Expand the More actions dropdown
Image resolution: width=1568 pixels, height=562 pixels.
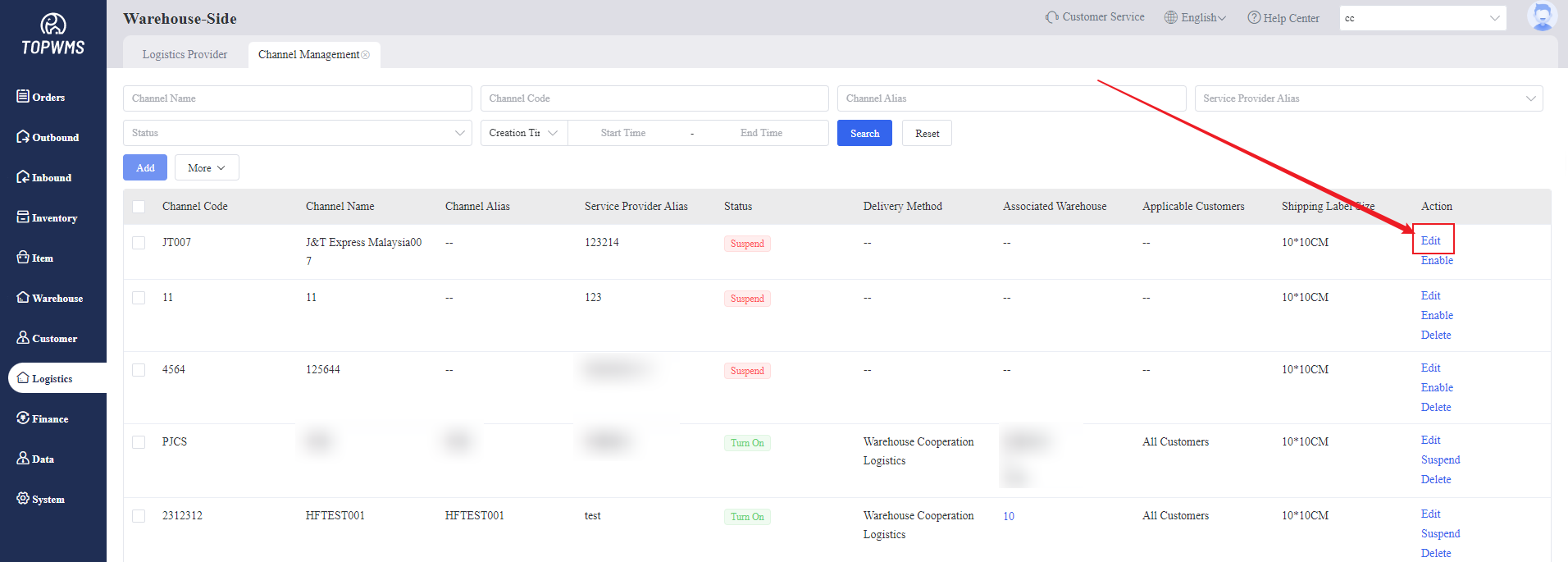pos(207,167)
